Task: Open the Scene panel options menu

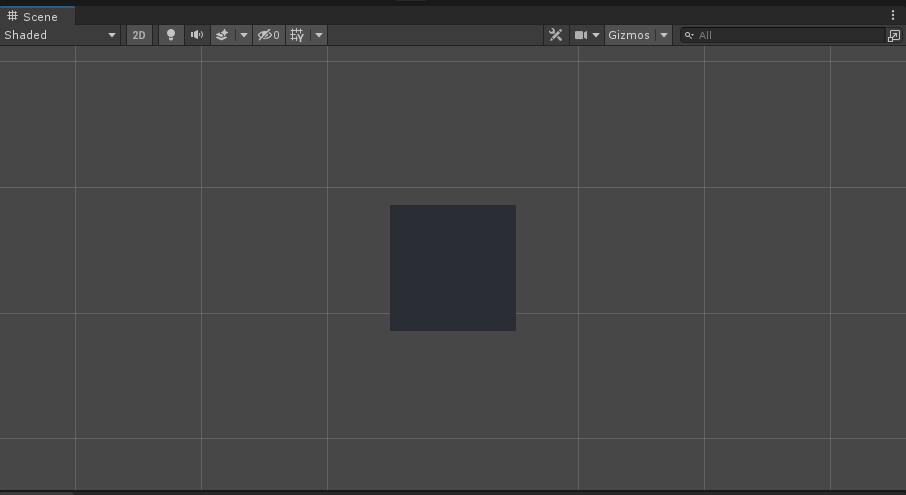Action: tap(893, 16)
